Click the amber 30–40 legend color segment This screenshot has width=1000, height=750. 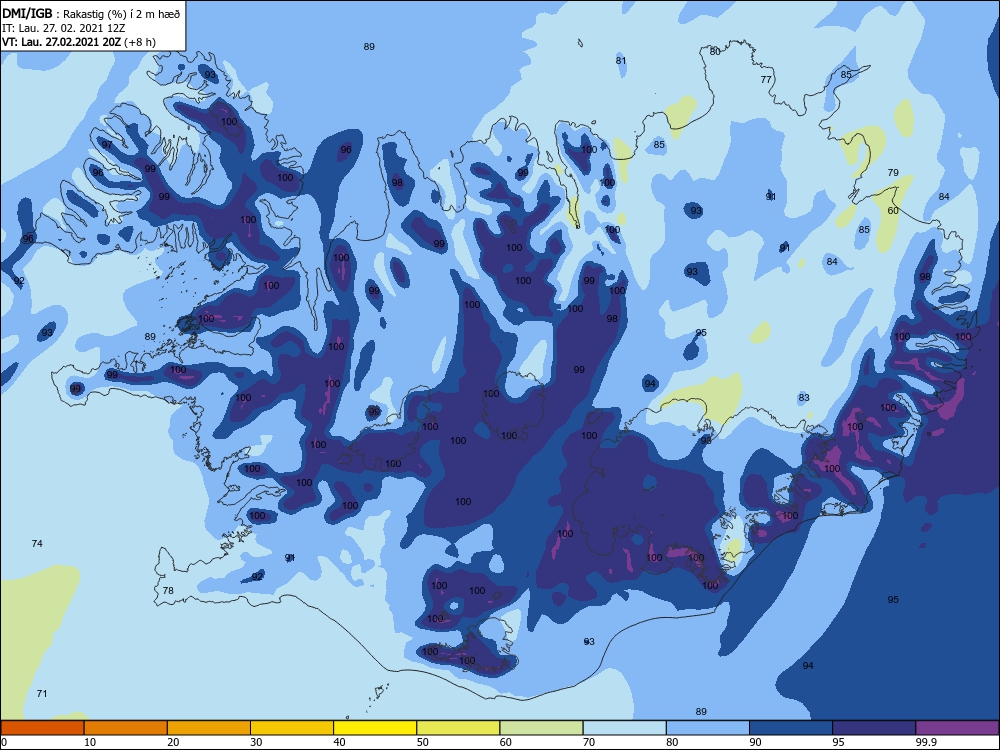tap(292, 728)
